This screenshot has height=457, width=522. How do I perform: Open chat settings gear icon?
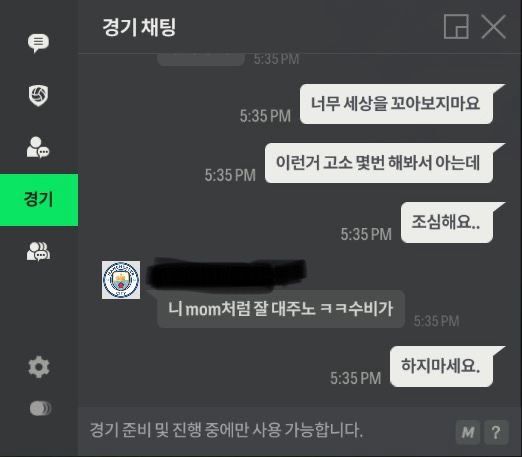pos(39,367)
